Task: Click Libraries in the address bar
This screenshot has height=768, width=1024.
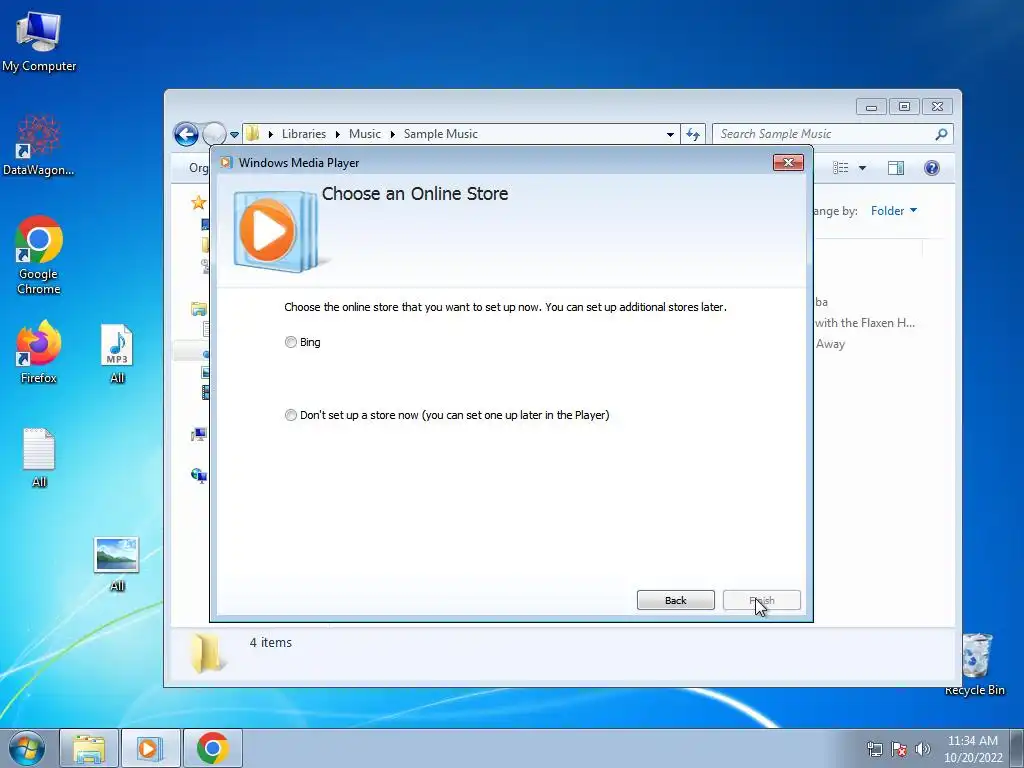Action: click(x=304, y=134)
